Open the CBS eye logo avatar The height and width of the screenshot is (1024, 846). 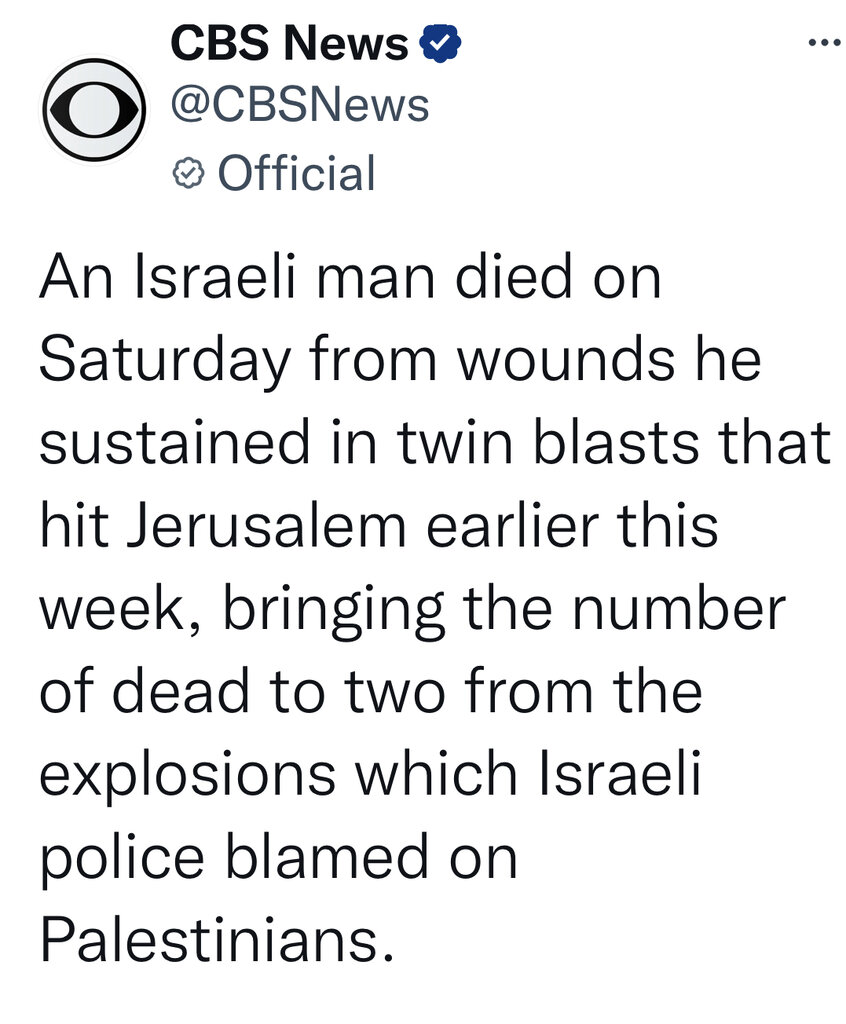coord(93,110)
